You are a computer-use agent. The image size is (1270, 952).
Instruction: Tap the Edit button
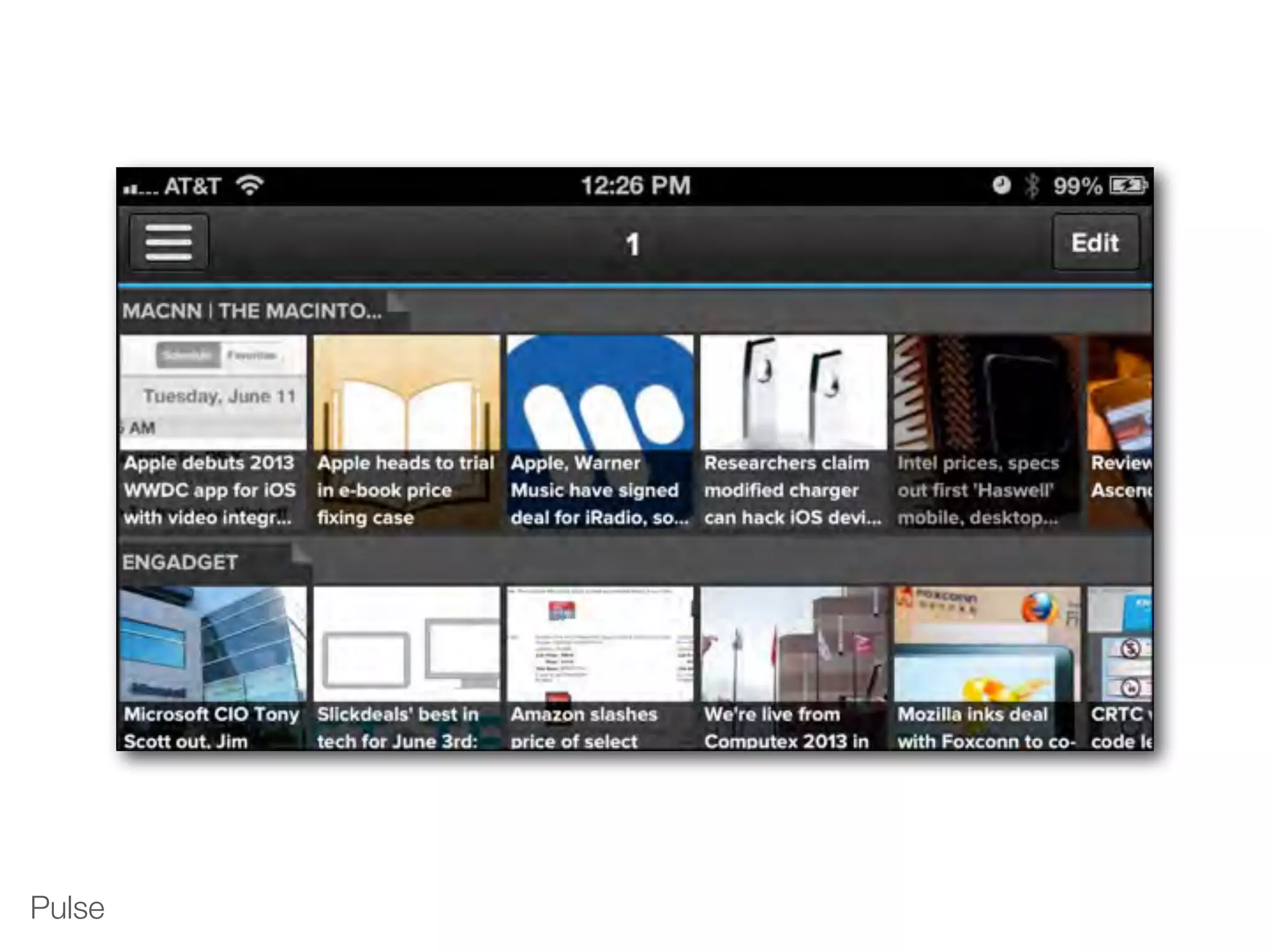tap(1095, 243)
